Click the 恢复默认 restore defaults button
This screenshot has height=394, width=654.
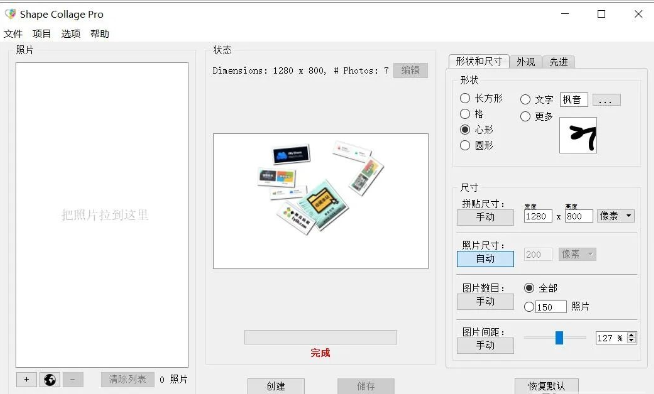[x=546, y=386]
